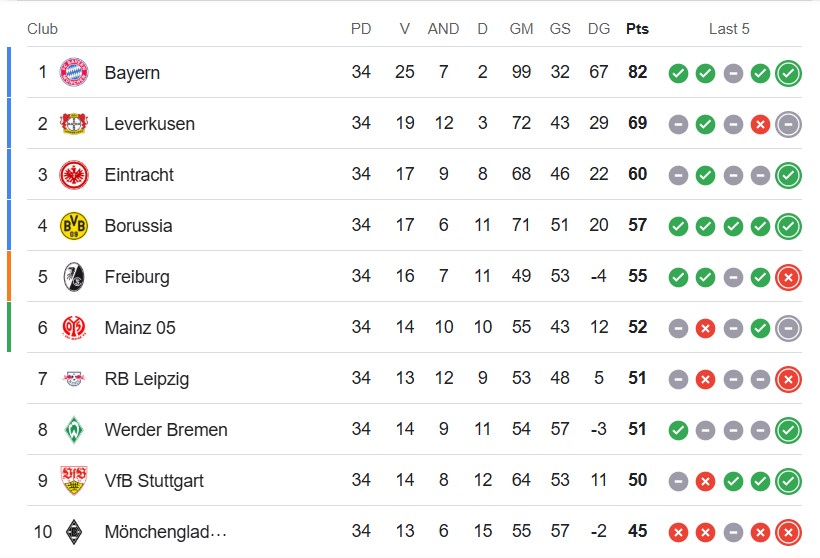Click the RB Leipzig bulls logo
Screen dimensions: 820x558
tap(74, 378)
